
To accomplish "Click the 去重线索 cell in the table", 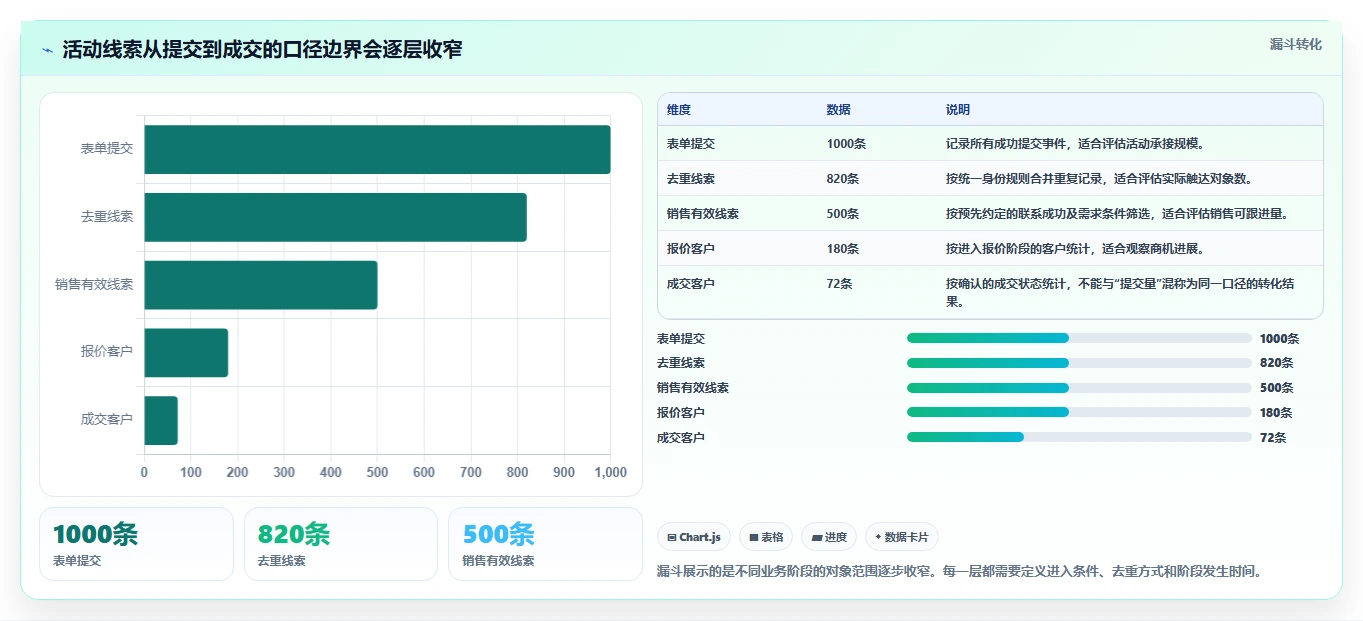I will tap(691, 179).
